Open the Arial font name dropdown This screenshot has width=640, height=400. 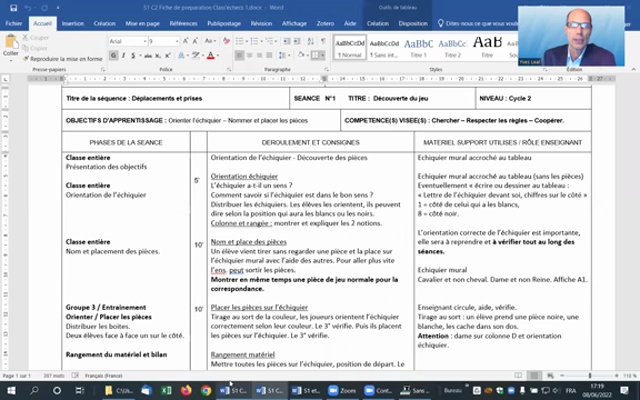point(127,41)
